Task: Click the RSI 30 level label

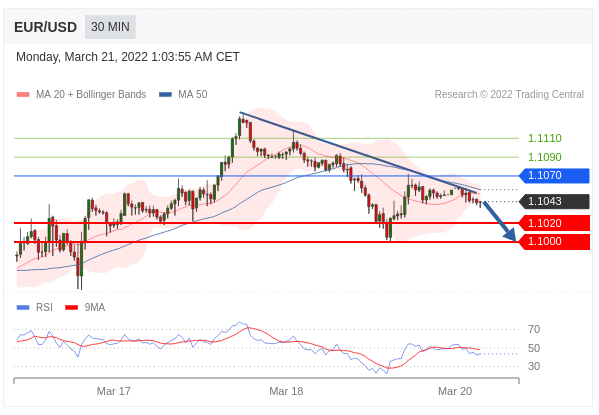Action: pyautogui.click(x=534, y=366)
